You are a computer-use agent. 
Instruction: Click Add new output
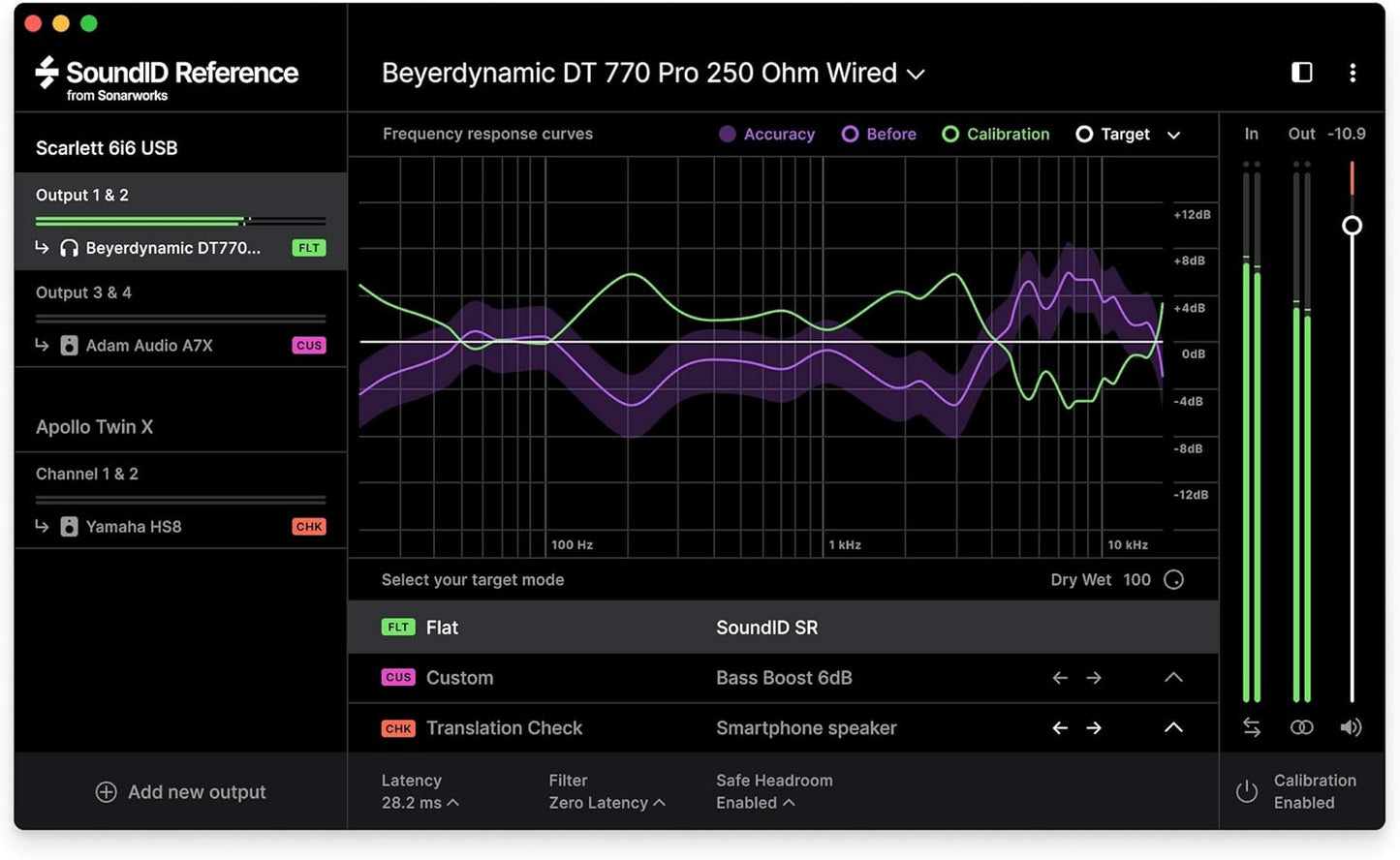tap(180, 791)
